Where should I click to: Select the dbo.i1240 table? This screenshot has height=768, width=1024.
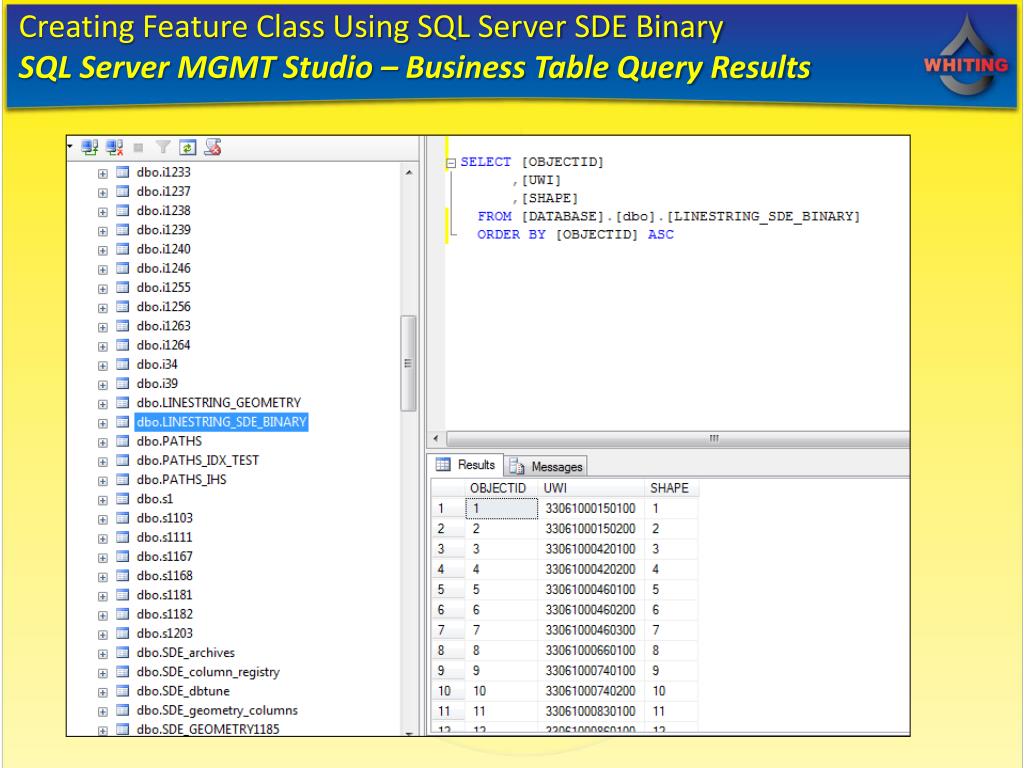click(164, 249)
